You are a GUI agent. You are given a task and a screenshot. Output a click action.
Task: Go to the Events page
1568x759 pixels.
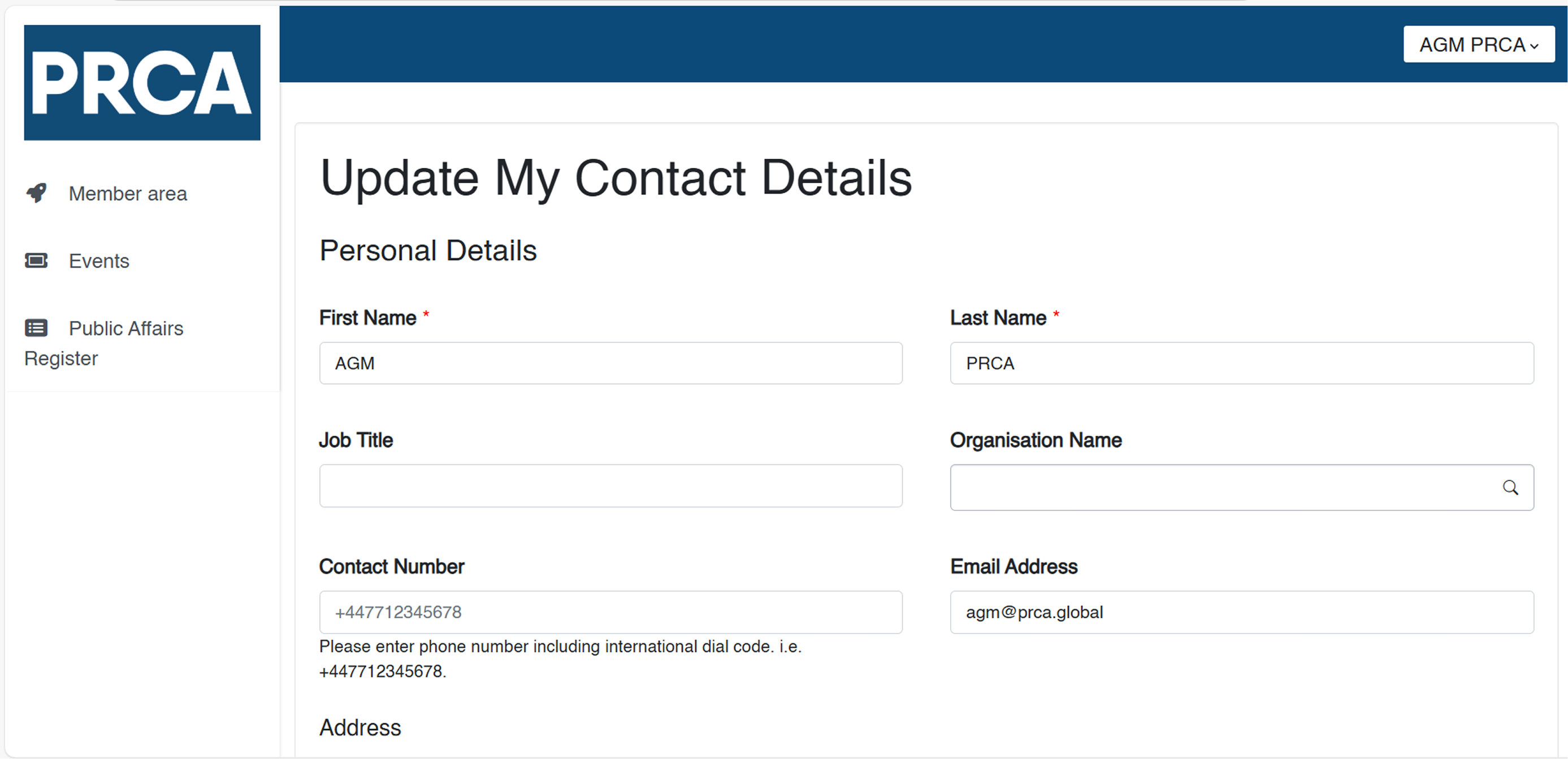pos(98,261)
